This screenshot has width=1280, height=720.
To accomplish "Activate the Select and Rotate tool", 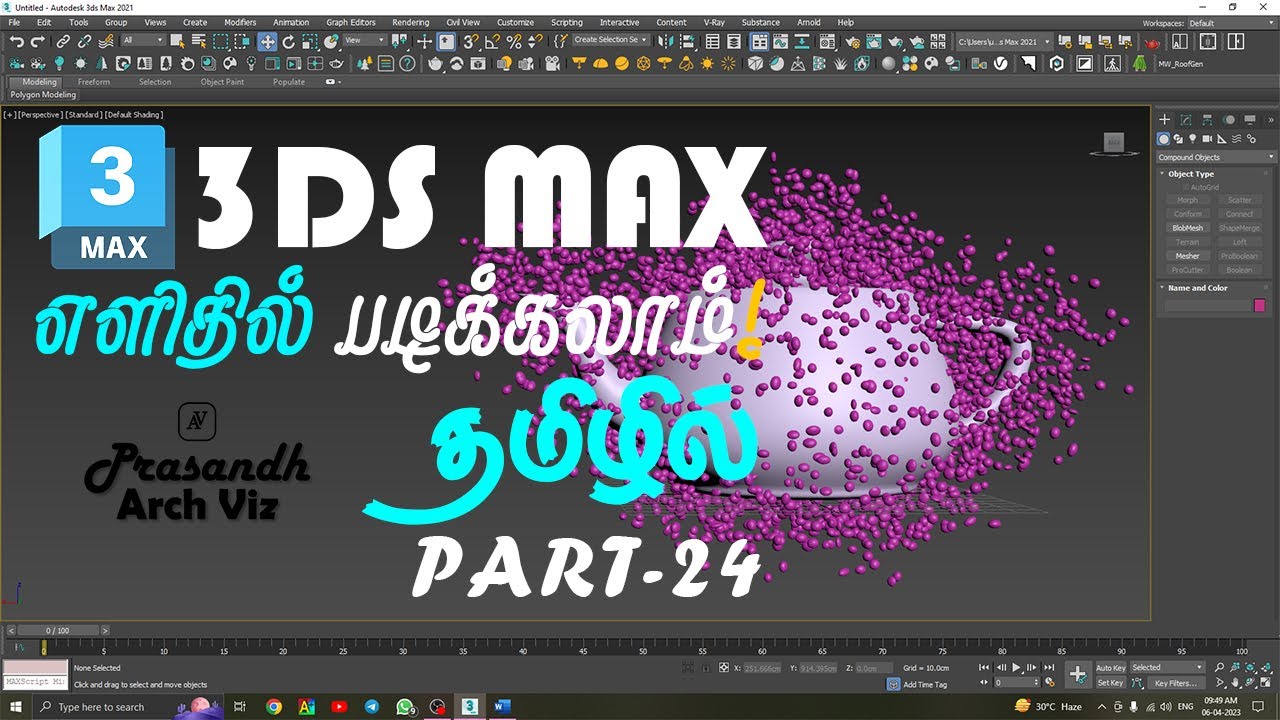I will 288,41.
